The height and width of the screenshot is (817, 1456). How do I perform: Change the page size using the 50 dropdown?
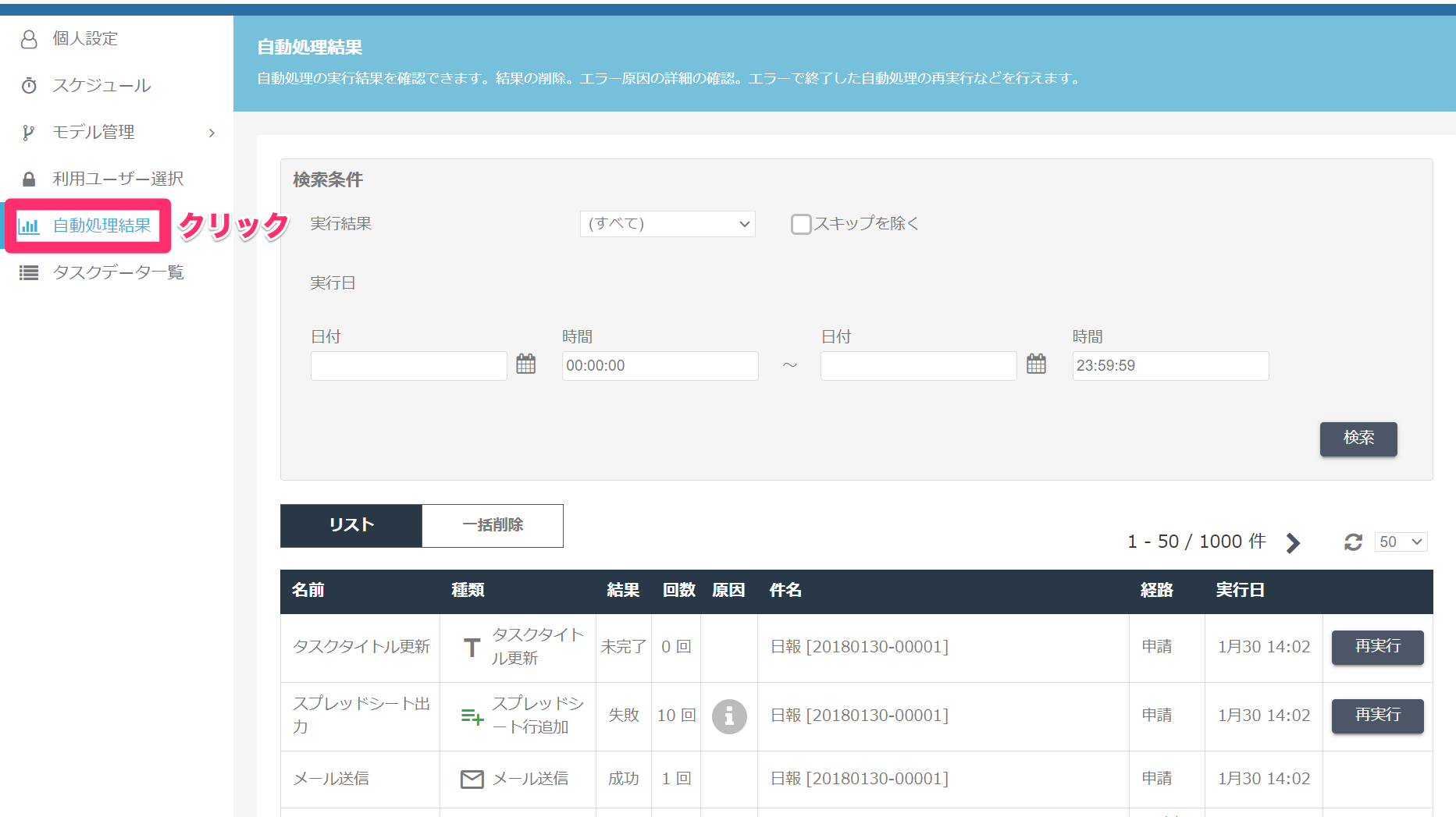click(1400, 542)
